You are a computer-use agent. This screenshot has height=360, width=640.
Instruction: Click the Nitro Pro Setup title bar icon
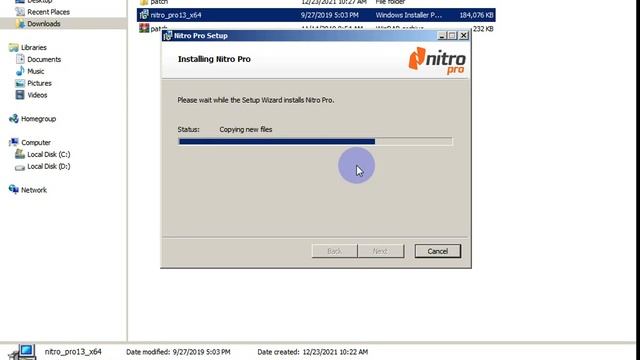pos(167,36)
